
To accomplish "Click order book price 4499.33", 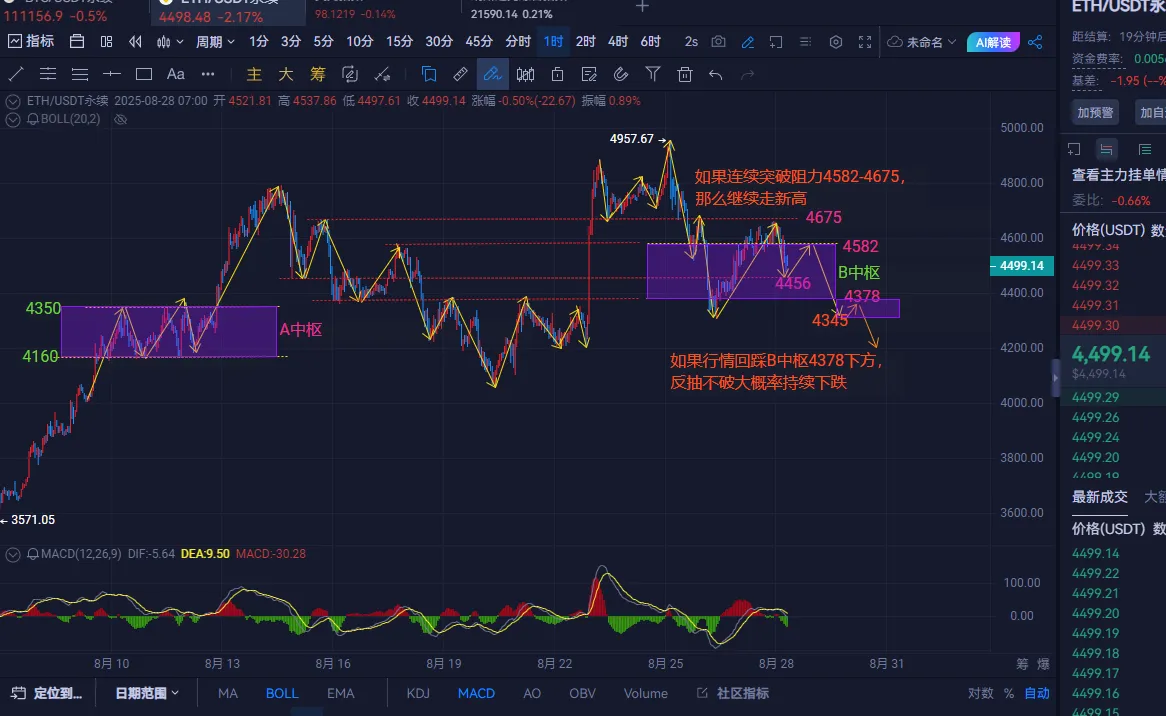I will tap(1095, 265).
